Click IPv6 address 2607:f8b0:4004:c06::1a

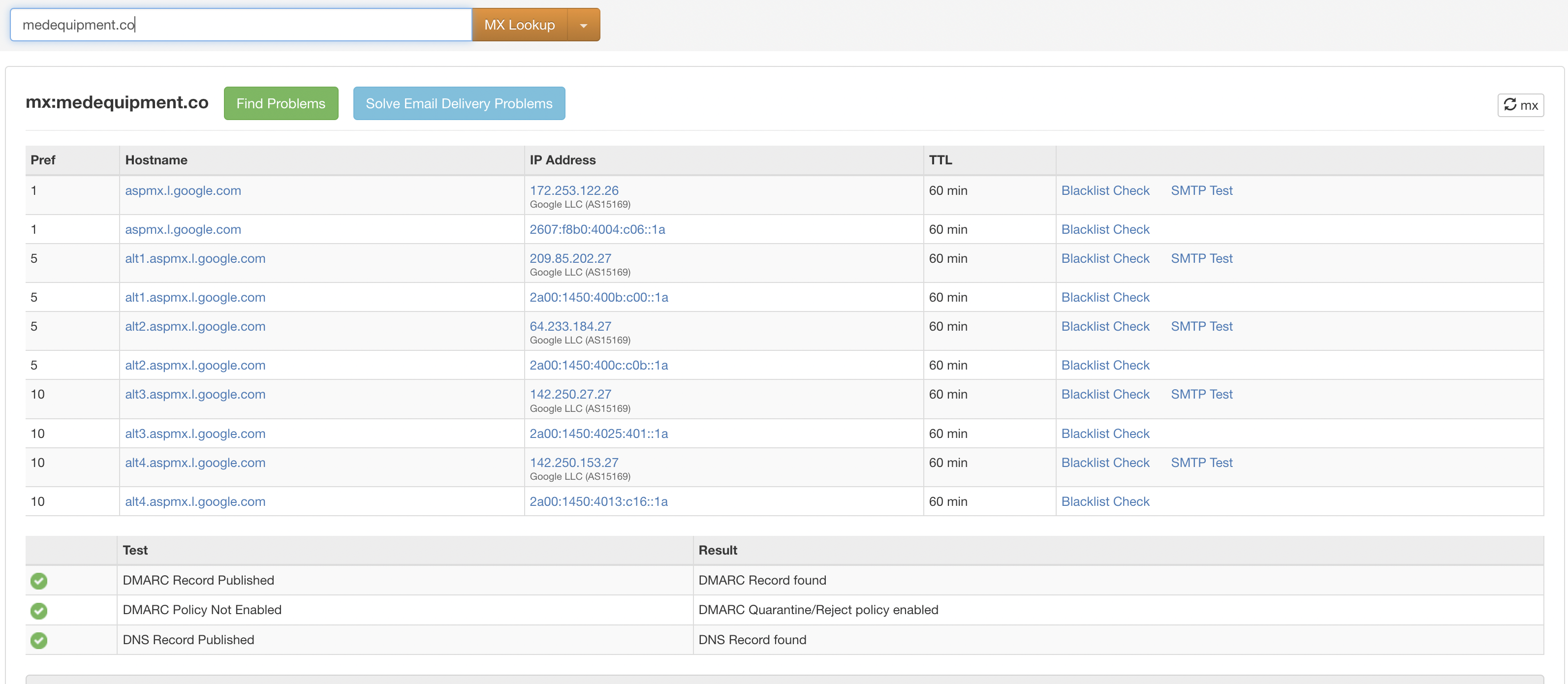[597, 229]
